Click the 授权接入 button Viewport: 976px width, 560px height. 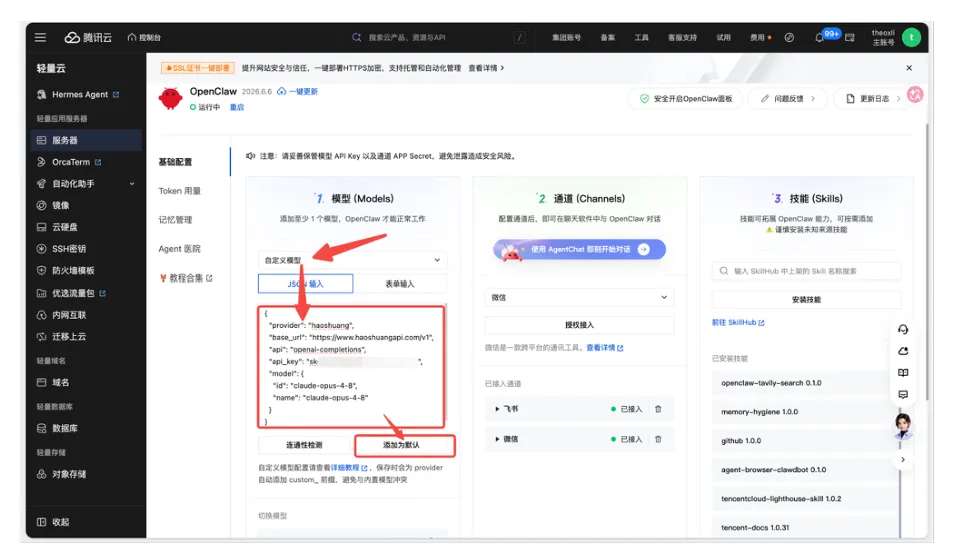(x=579, y=325)
